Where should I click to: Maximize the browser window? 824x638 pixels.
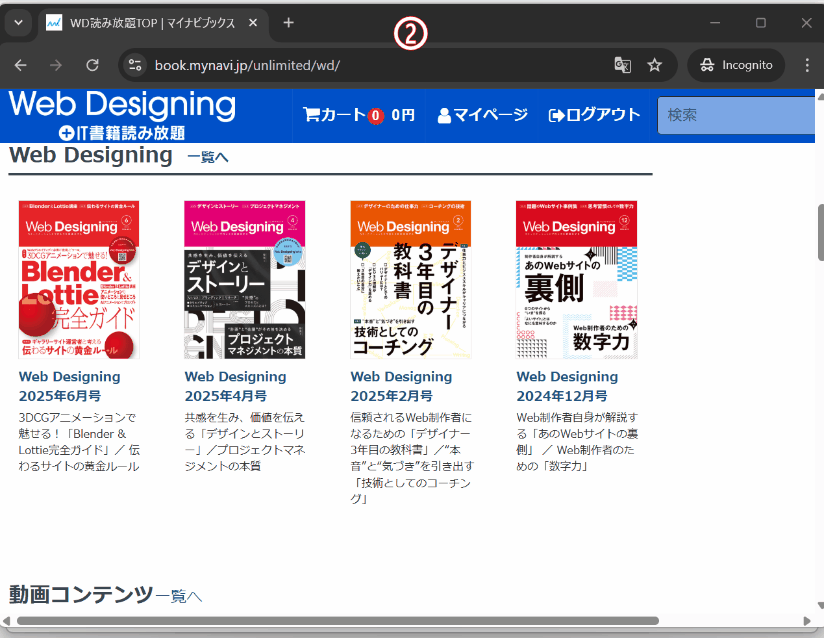point(760,23)
